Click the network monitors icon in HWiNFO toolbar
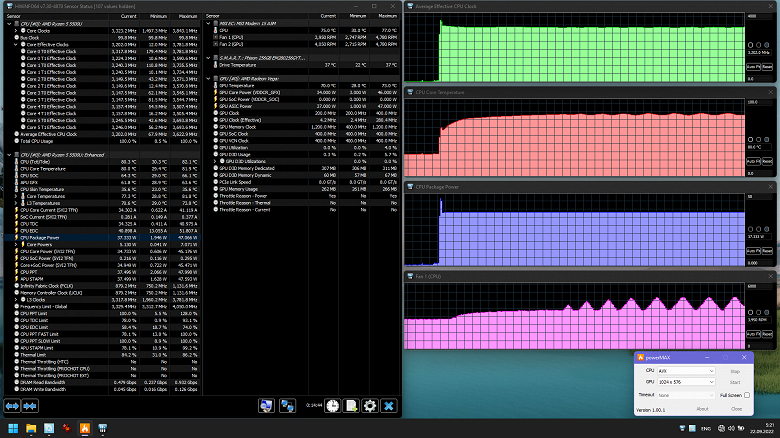 [x=287, y=405]
